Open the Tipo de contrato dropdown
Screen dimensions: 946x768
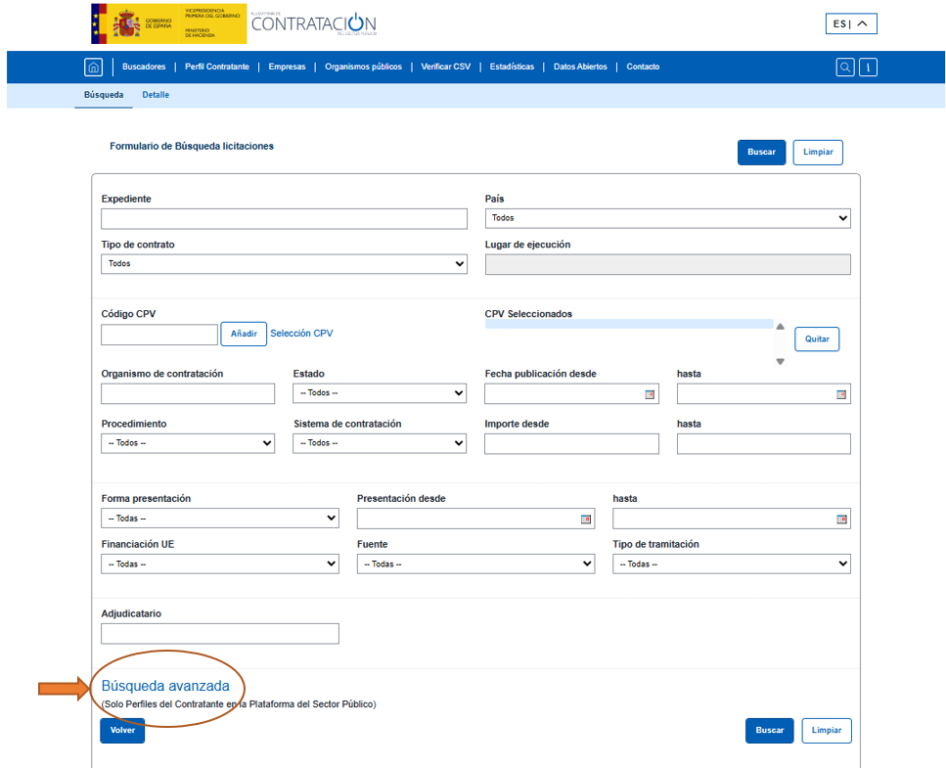click(284, 264)
